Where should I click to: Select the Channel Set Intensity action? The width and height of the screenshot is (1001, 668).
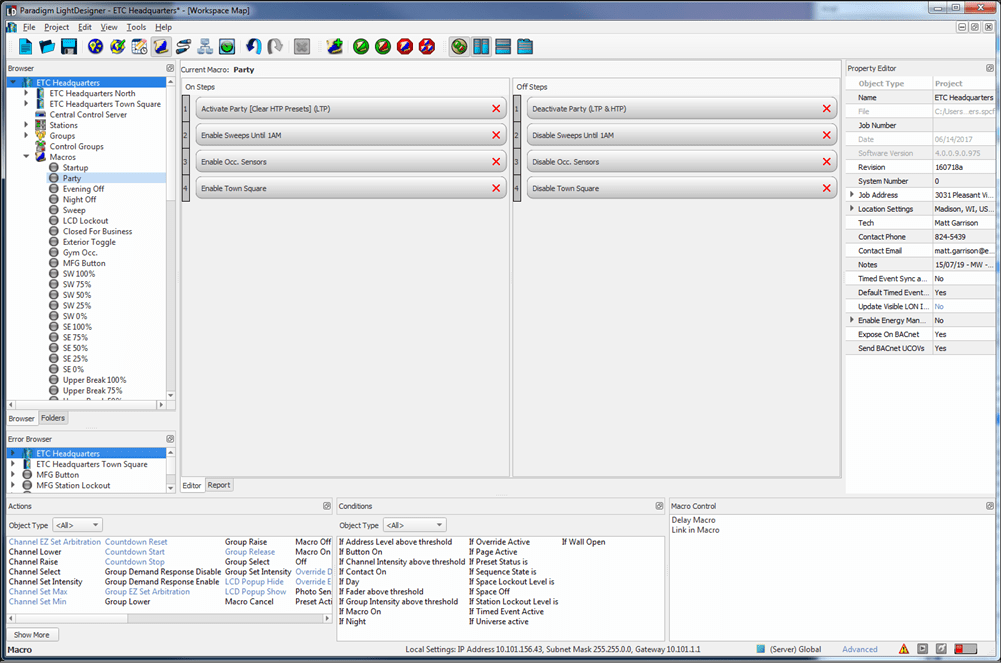45,582
